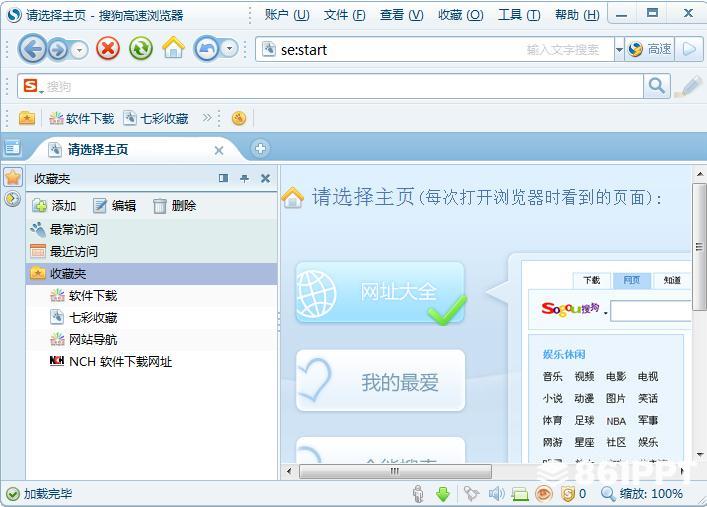Switch to the 下载 tab in the preview

[x=592, y=280]
